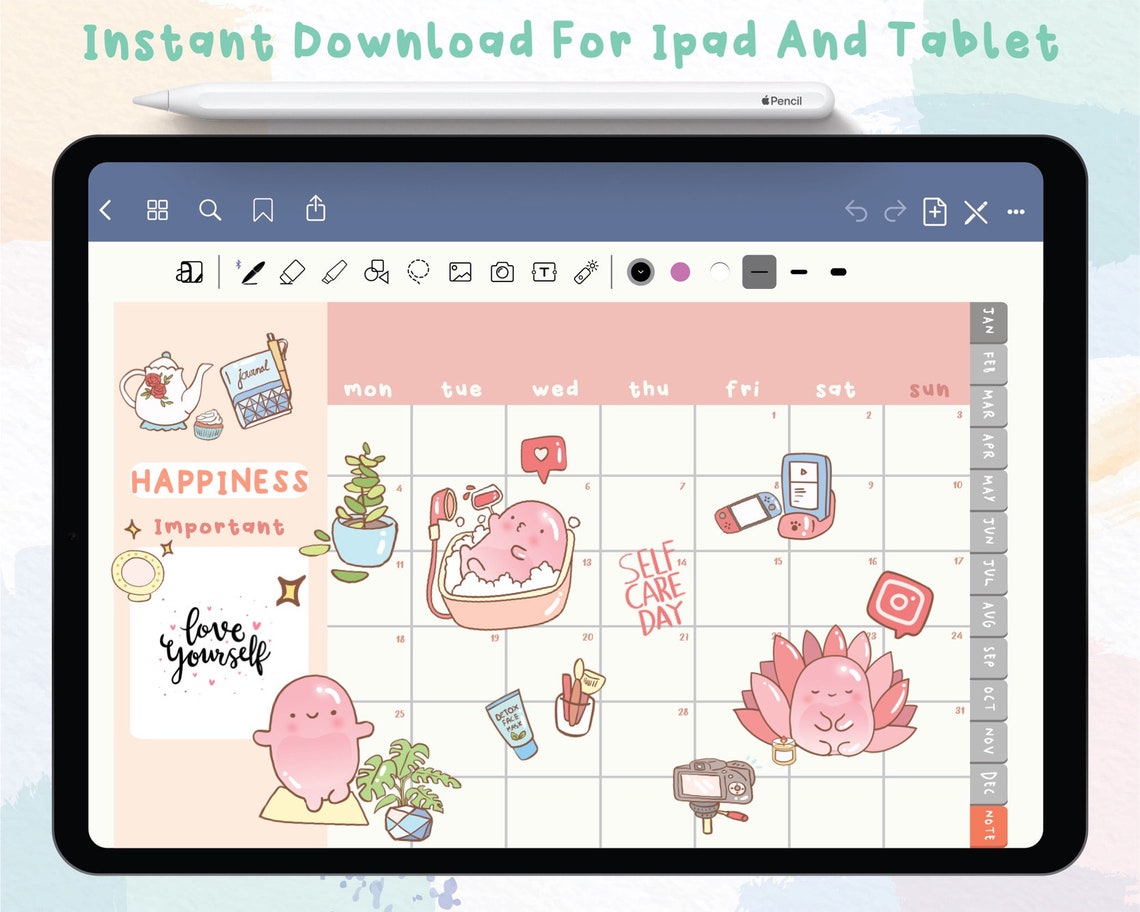The image size is (1140, 912).
Task: Expand the add new page options
Action: pos(935,212)
